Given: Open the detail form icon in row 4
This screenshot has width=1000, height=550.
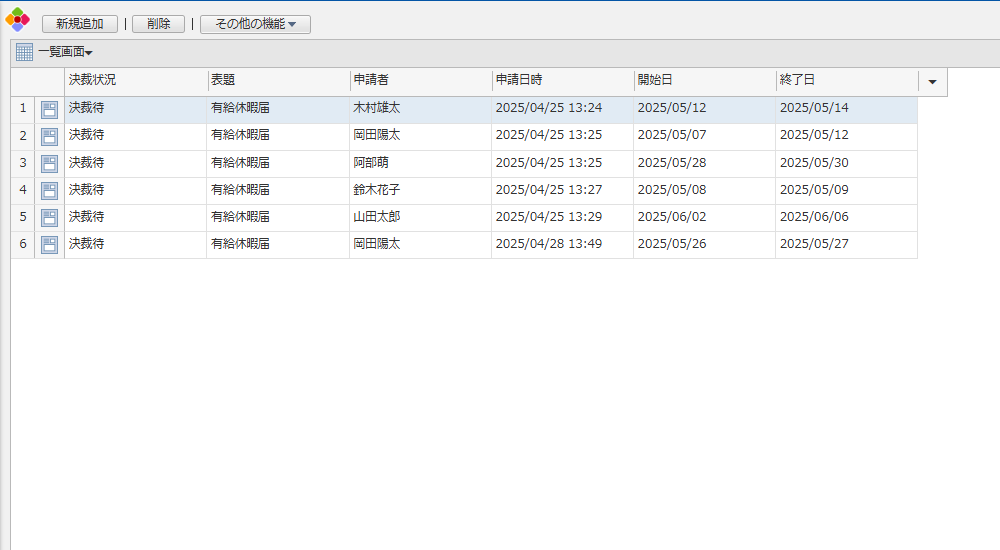Looking at the screenshot, I should (49, 190).
